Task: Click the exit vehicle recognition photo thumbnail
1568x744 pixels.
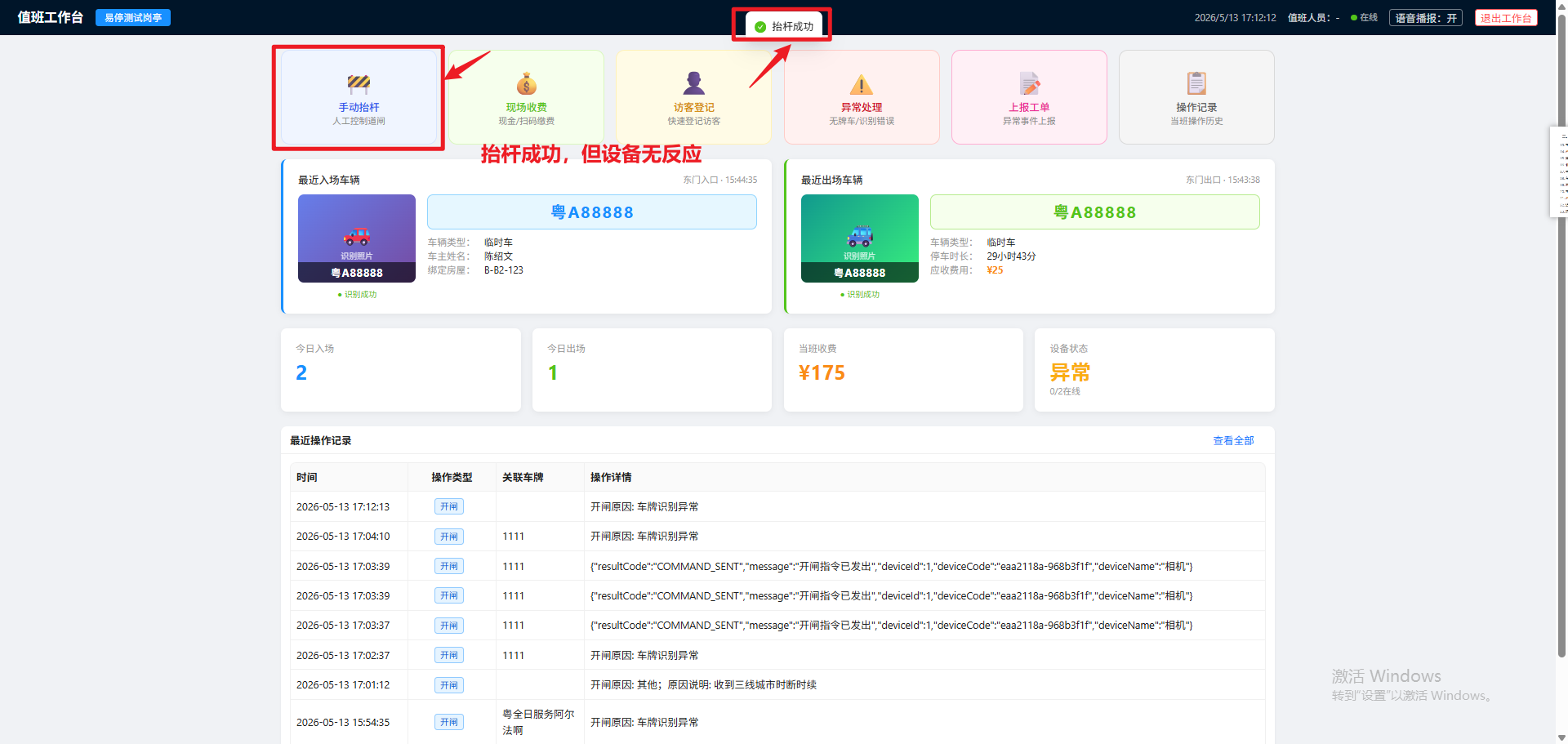Action: 860,238
